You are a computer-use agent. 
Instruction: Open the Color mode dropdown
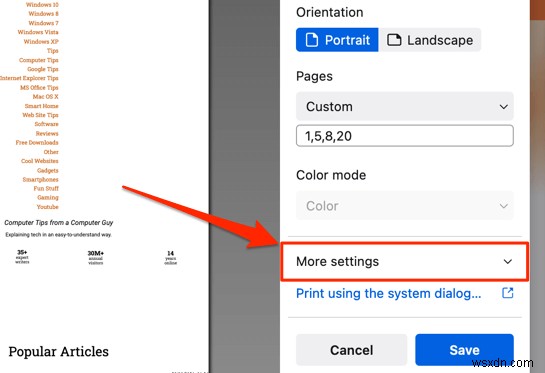(405, 206)
